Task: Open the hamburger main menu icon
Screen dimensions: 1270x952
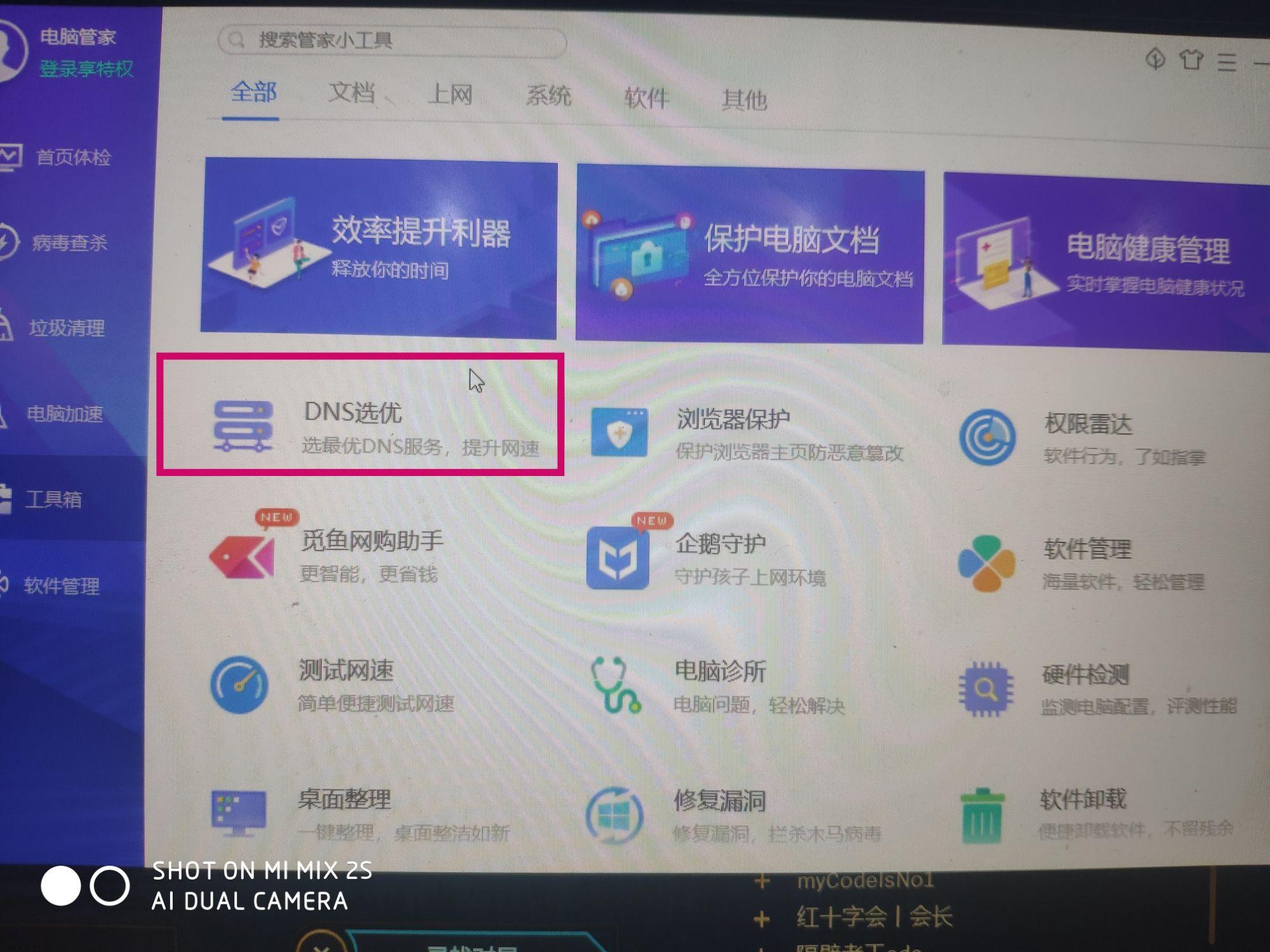Action: pyautogui.click(x=1227, y=62)
